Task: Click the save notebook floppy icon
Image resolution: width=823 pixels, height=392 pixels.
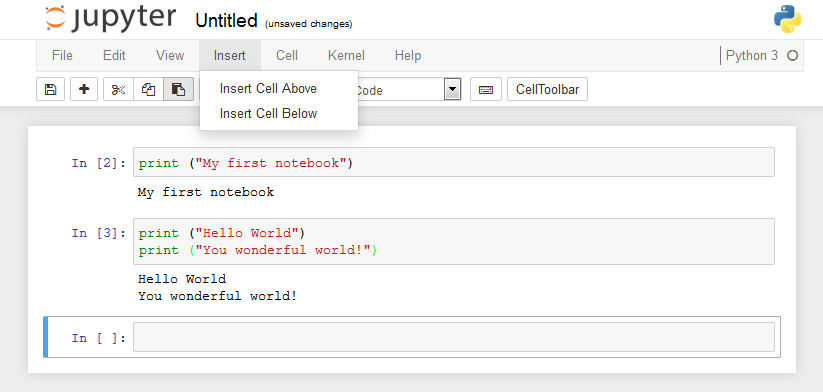Action: 50,90
